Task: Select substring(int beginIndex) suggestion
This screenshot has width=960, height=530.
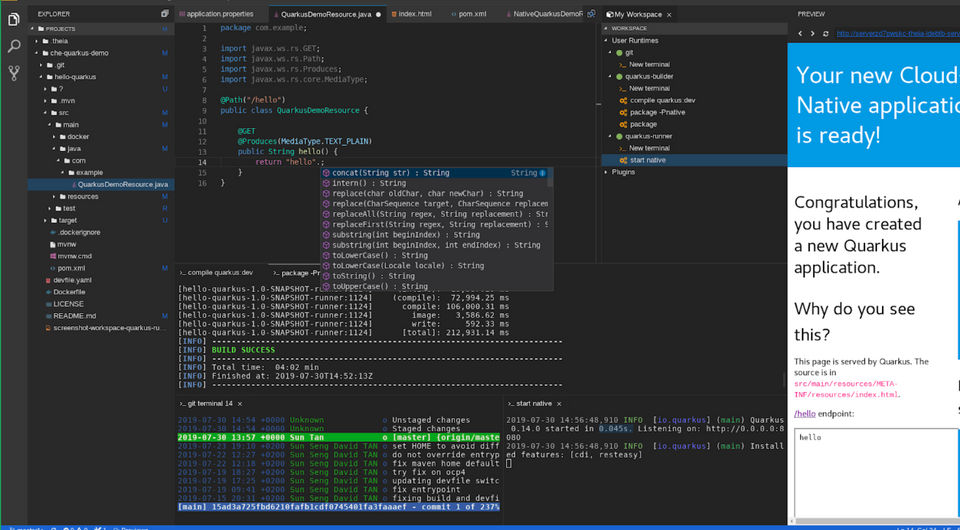Action: tap(434, 235)
